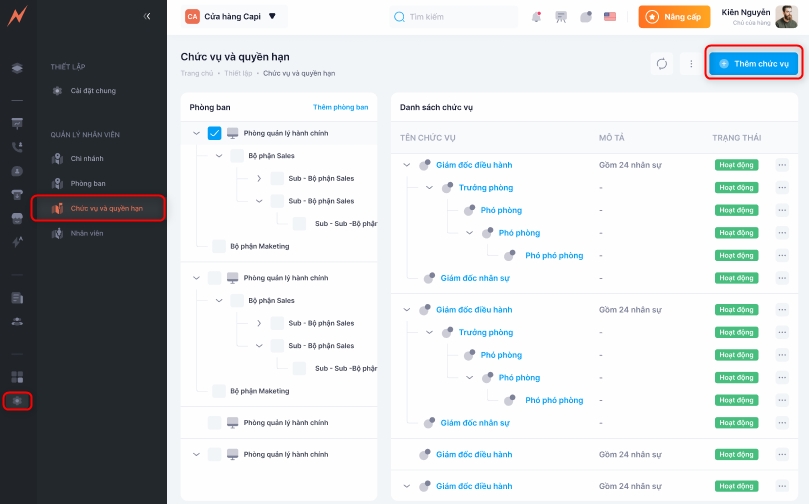
Task: Collapse the first Giám đốc điều hành row
Action: 406,165
